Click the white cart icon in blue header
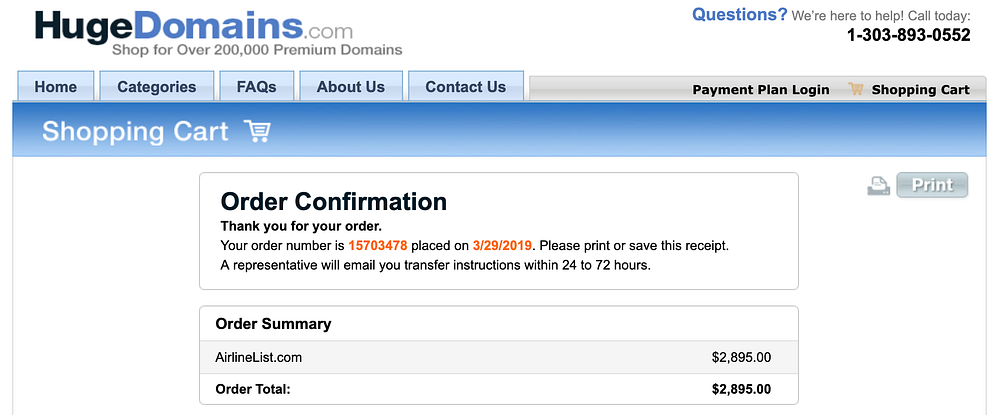 [x=257, y=131]
